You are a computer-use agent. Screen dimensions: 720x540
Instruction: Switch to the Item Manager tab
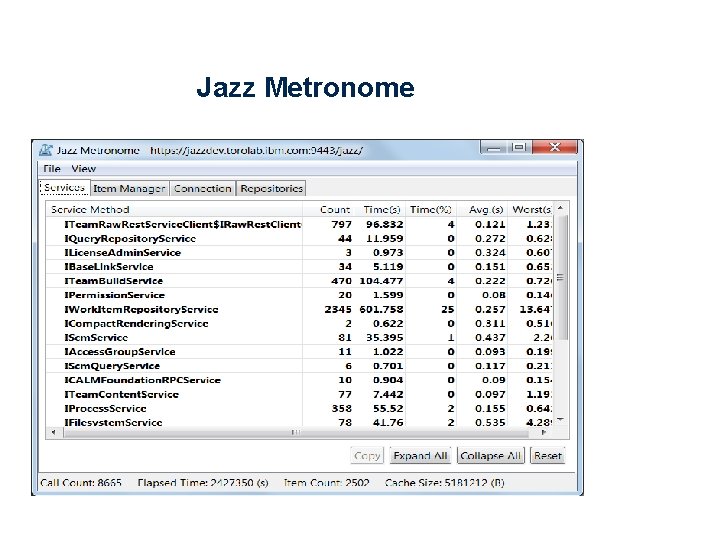(129, 188)
